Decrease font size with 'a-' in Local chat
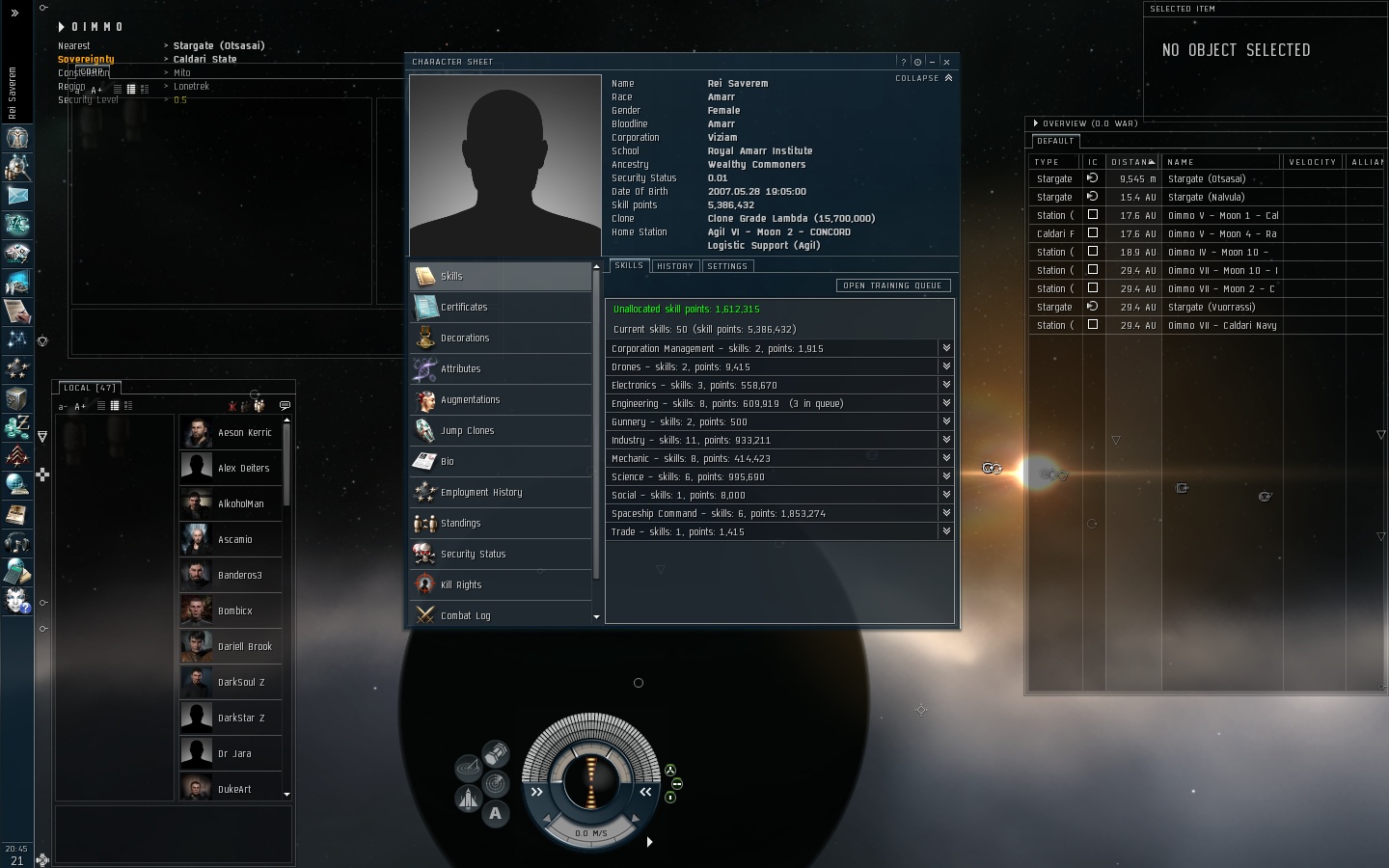Image resolution: width=1389 pixels, height=868 pixels. [x=63, y=407]
